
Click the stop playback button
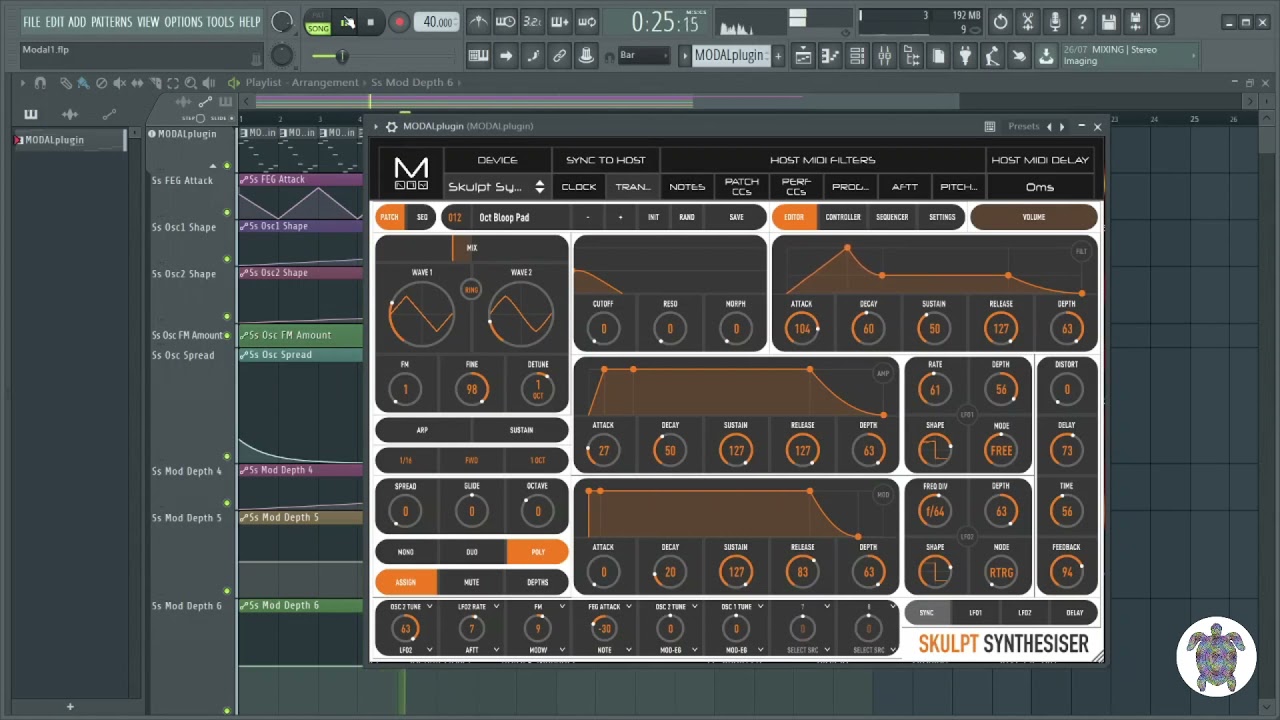point(371,22)
